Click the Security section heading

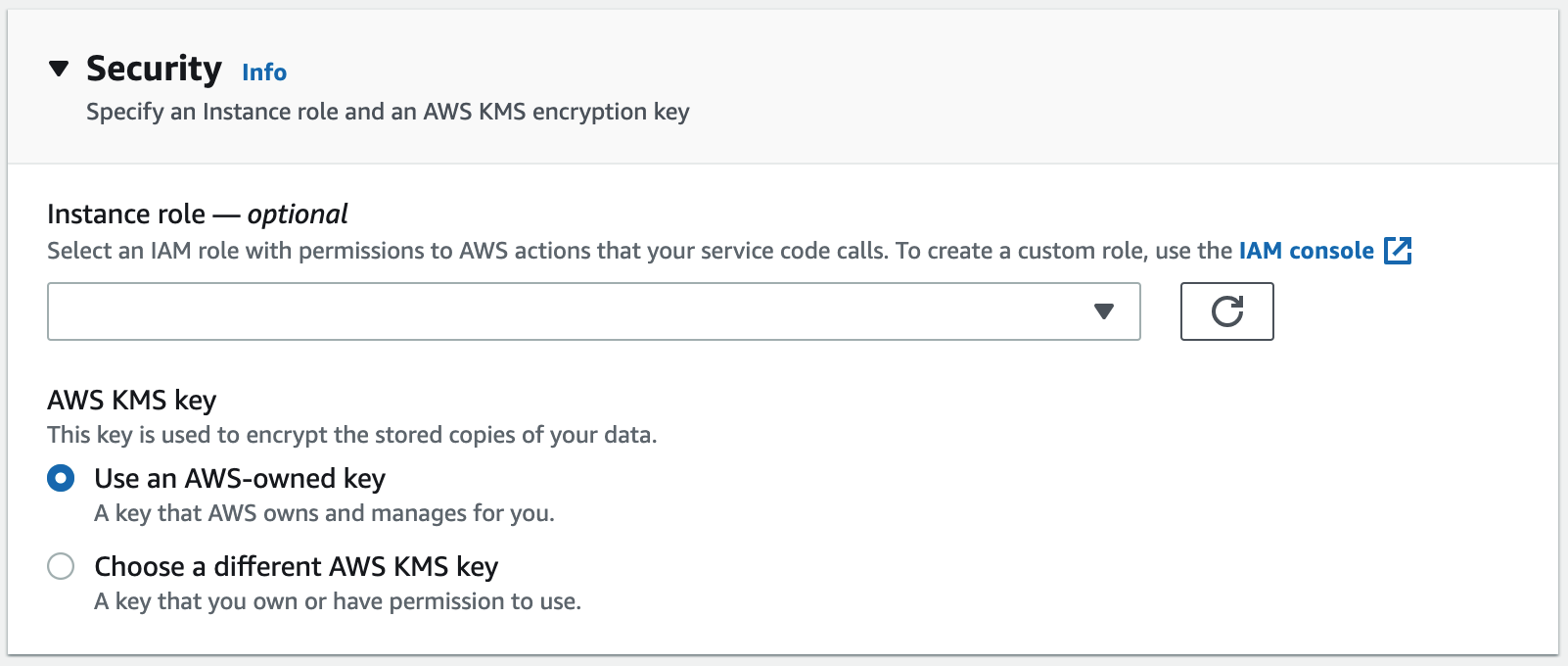[154, 69]
